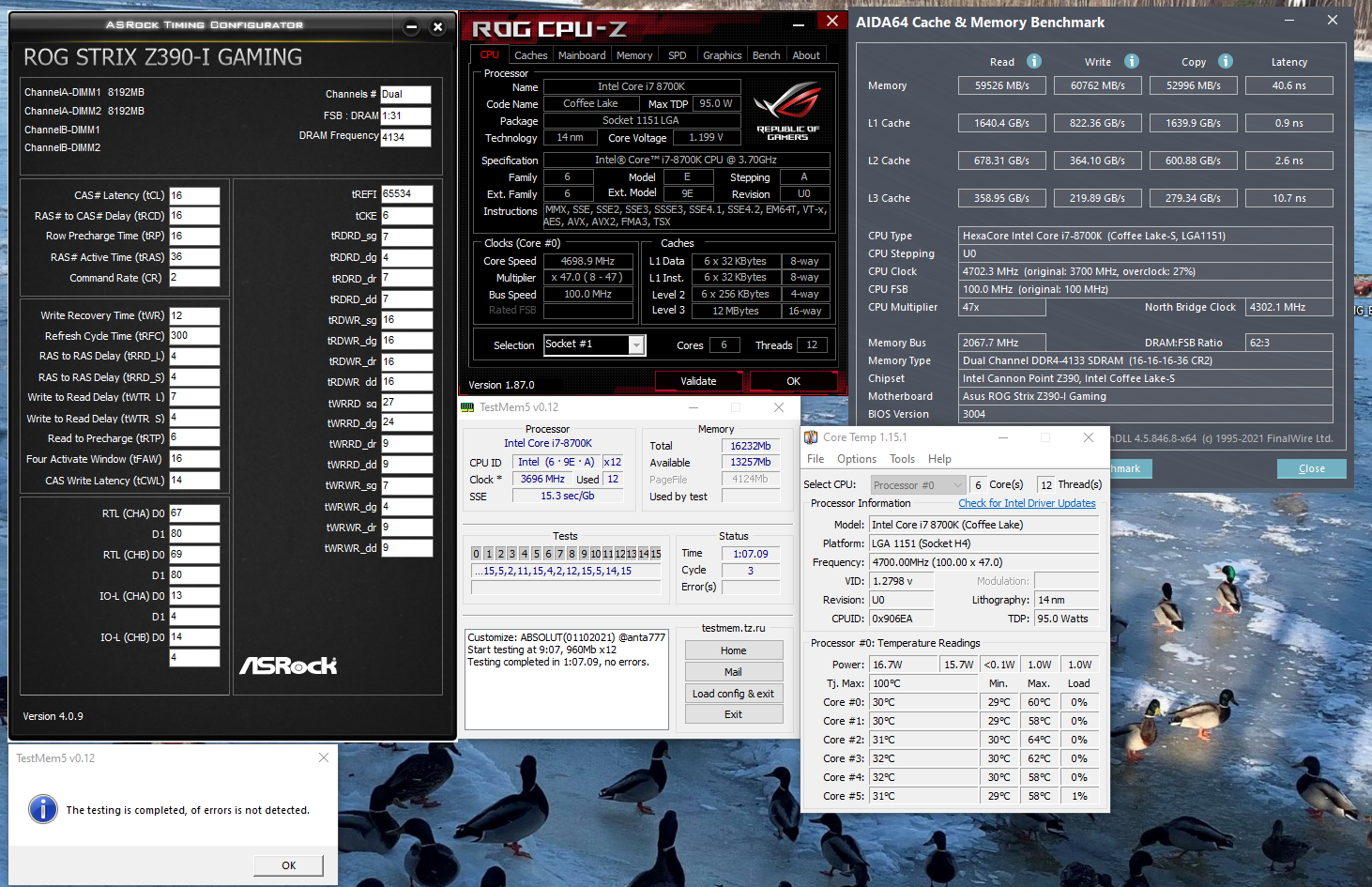Click the VID value 1.2798 v in Core Temp
The width and height of the screenshot is (1372, 887).
(x=903, y=581)
